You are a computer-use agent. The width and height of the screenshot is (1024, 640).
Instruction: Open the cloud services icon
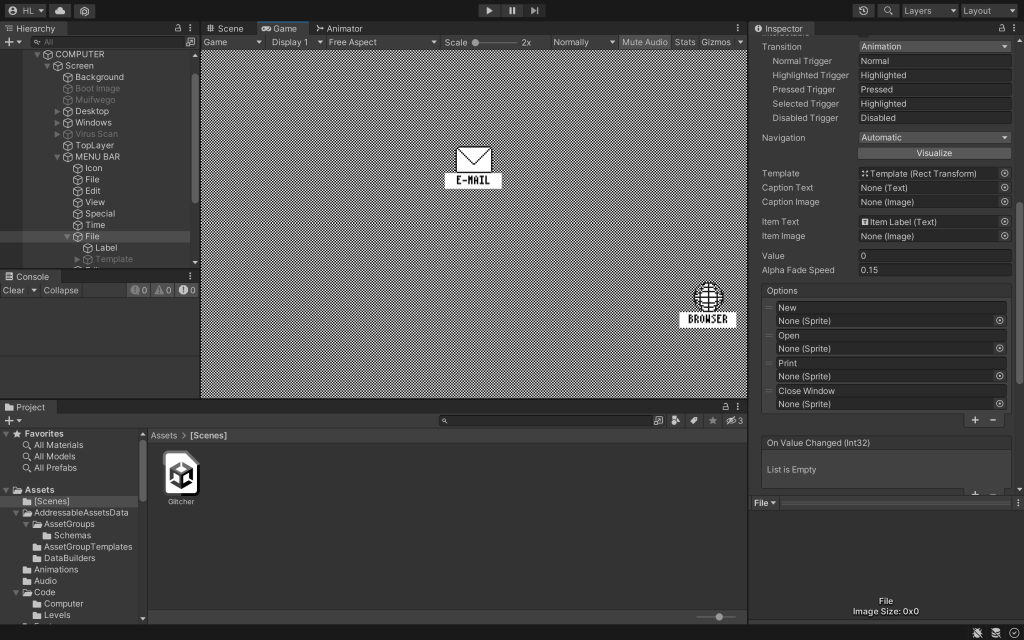60,10
